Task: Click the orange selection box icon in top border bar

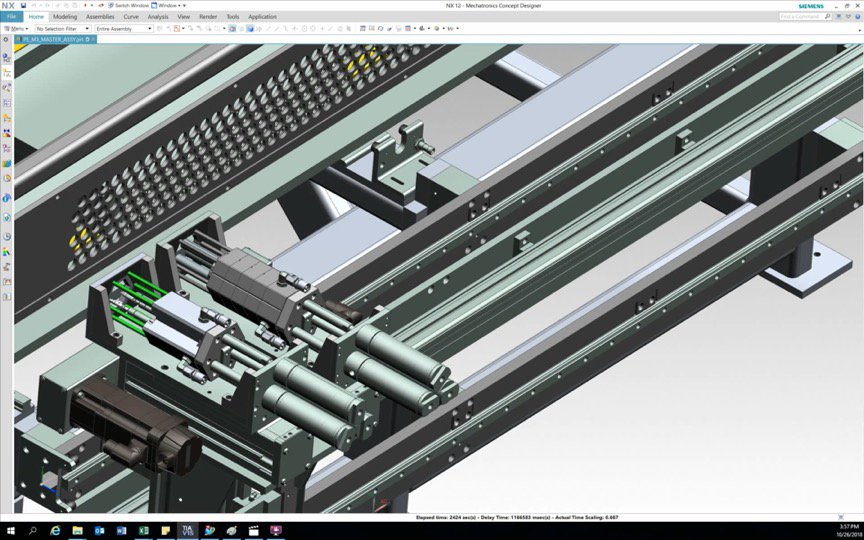Action: [x=177, y=28]
